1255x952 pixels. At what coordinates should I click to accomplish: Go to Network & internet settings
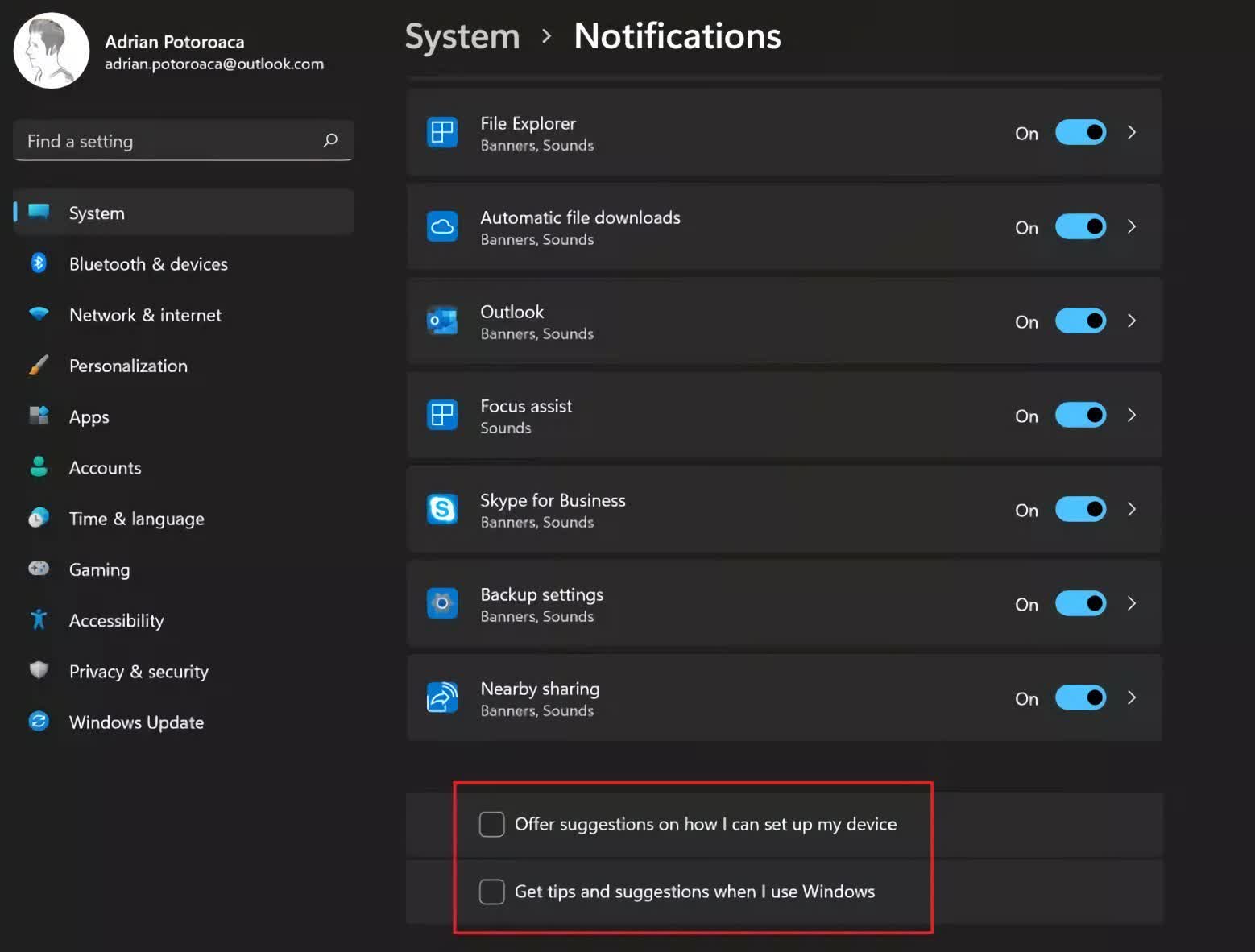[x=184, y=314]
